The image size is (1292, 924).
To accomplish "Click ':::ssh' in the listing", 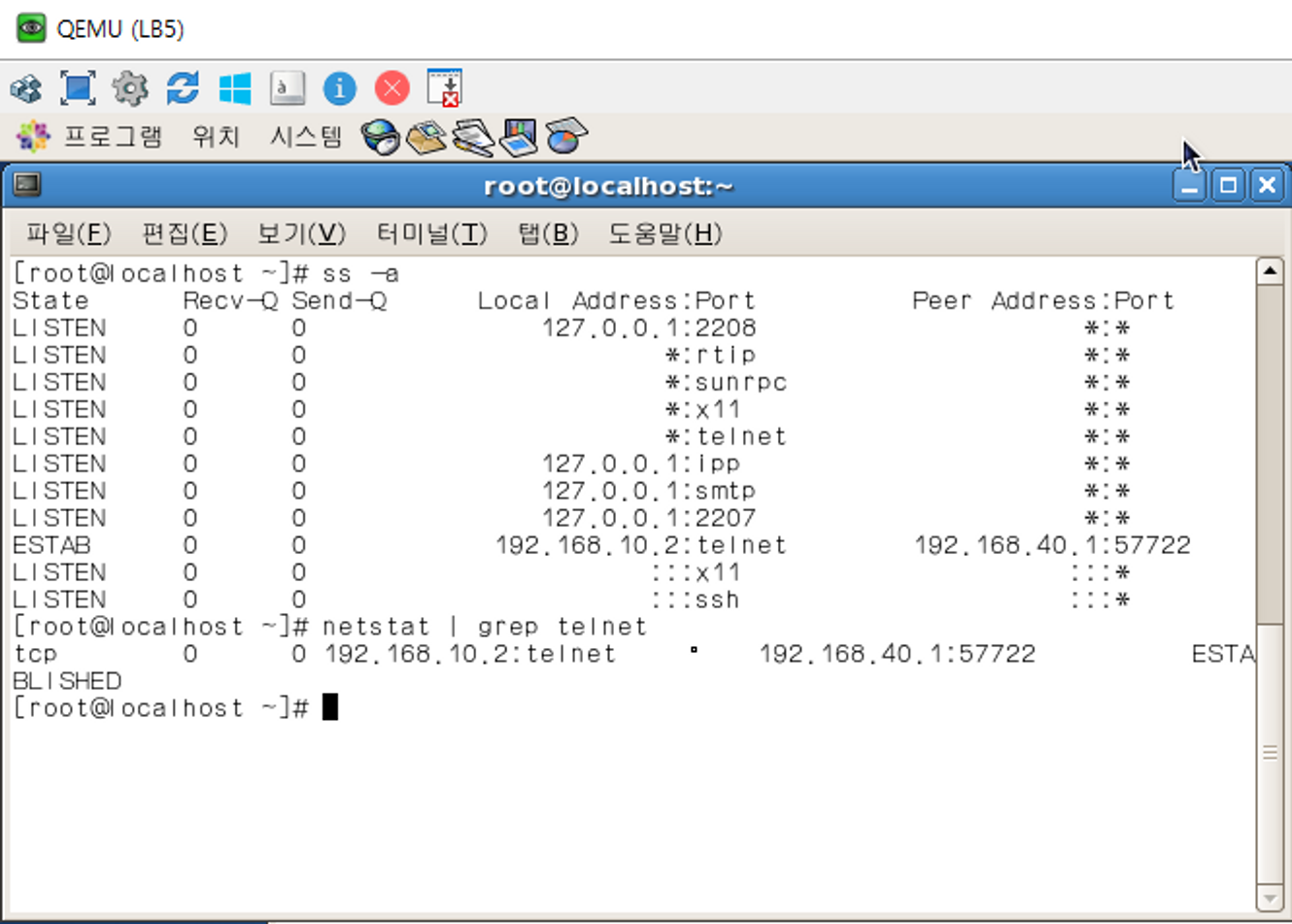I will click(x=696, y=599).
